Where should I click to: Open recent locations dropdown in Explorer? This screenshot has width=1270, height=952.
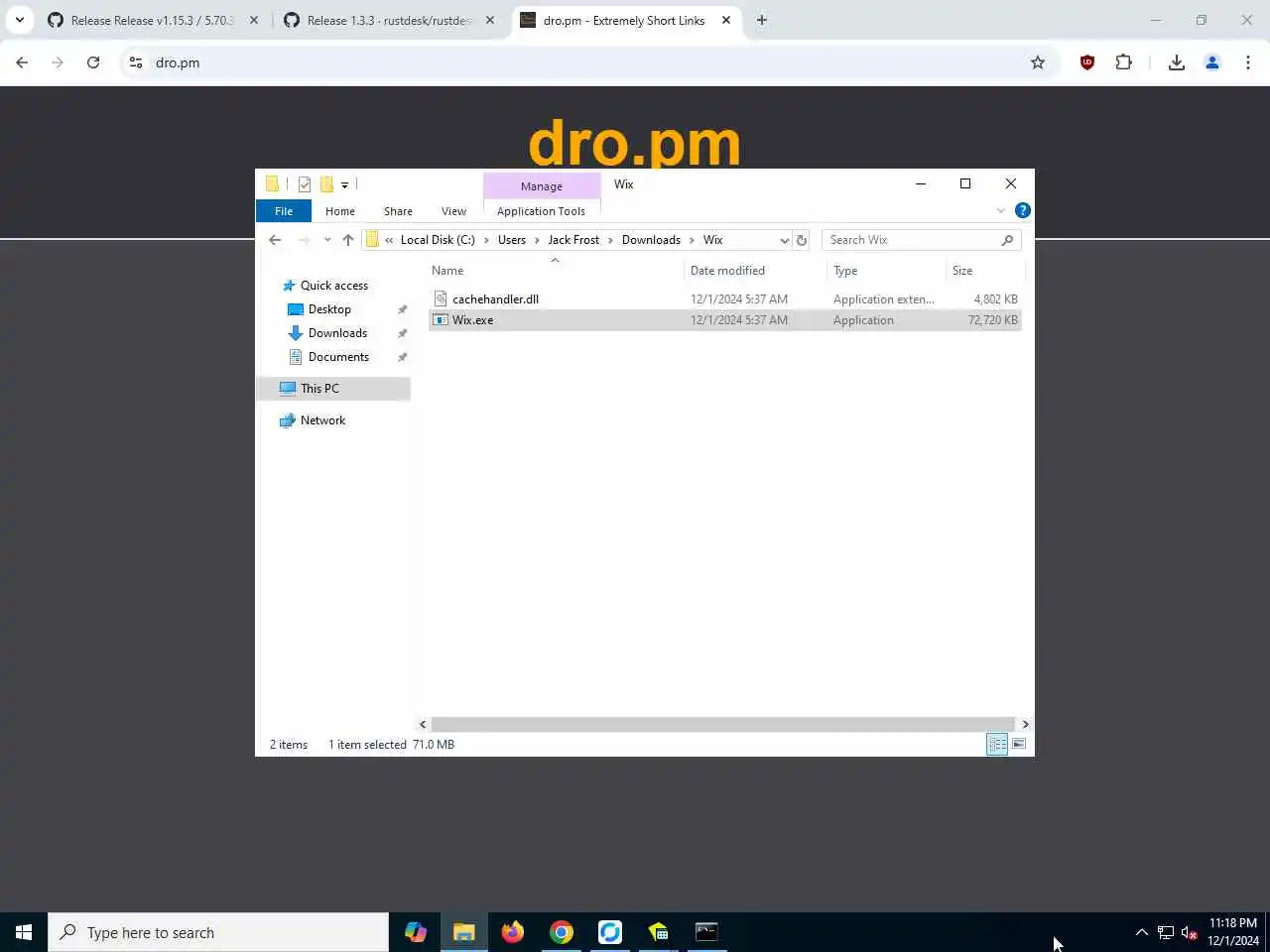327,240
